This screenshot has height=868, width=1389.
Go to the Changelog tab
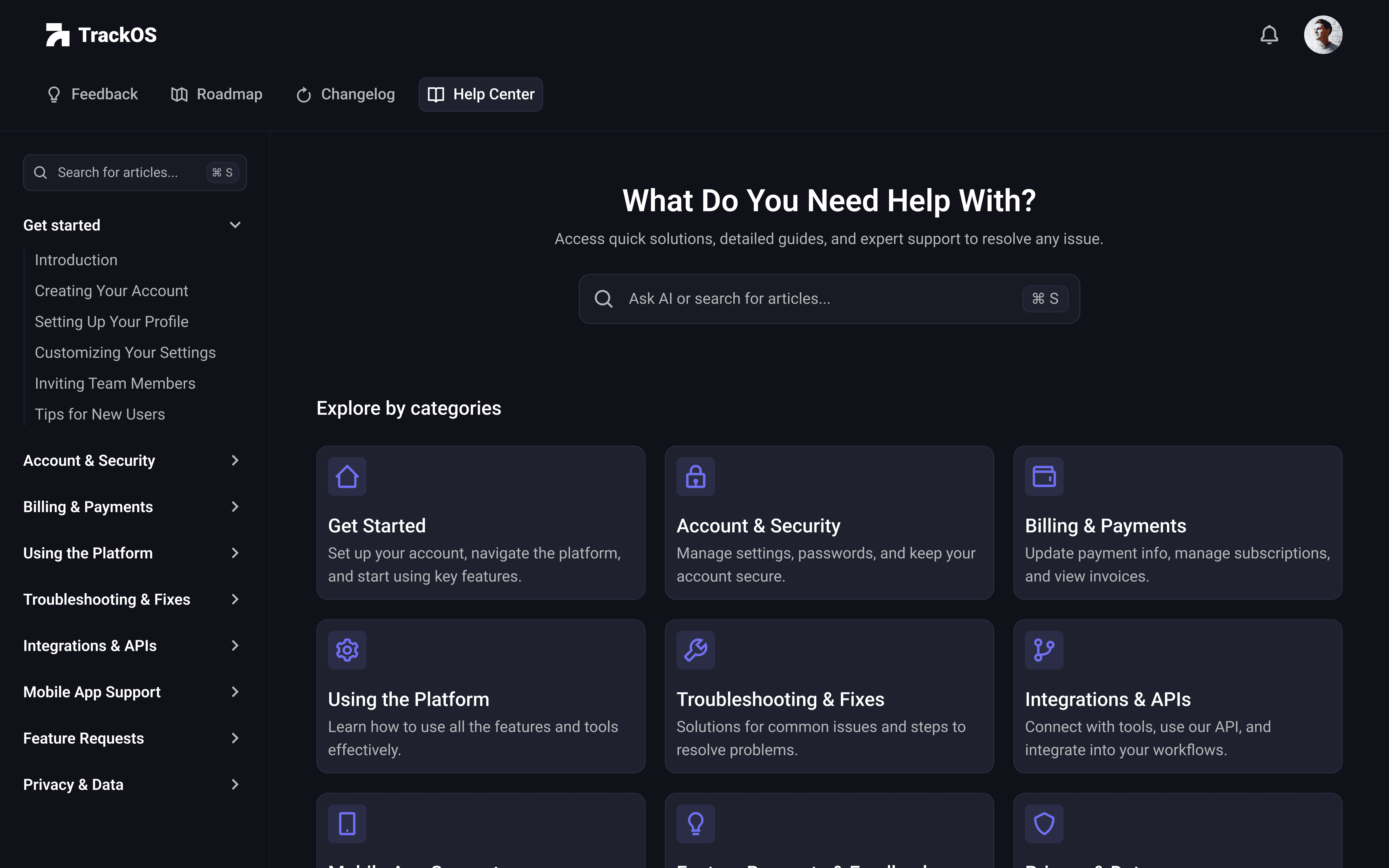click(x=346, y=95)
